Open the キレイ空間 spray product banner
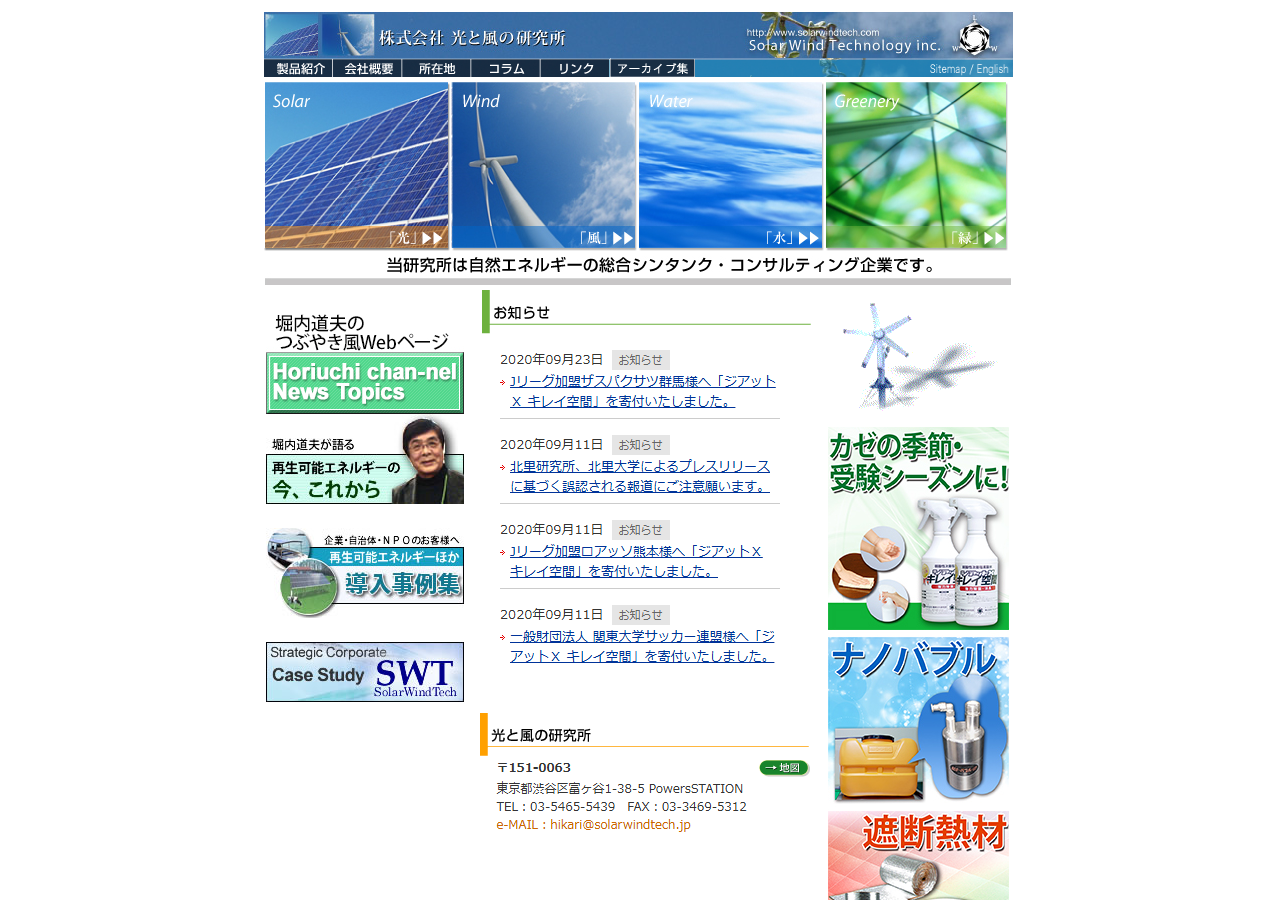1280x900 pixels. [918, 528]
